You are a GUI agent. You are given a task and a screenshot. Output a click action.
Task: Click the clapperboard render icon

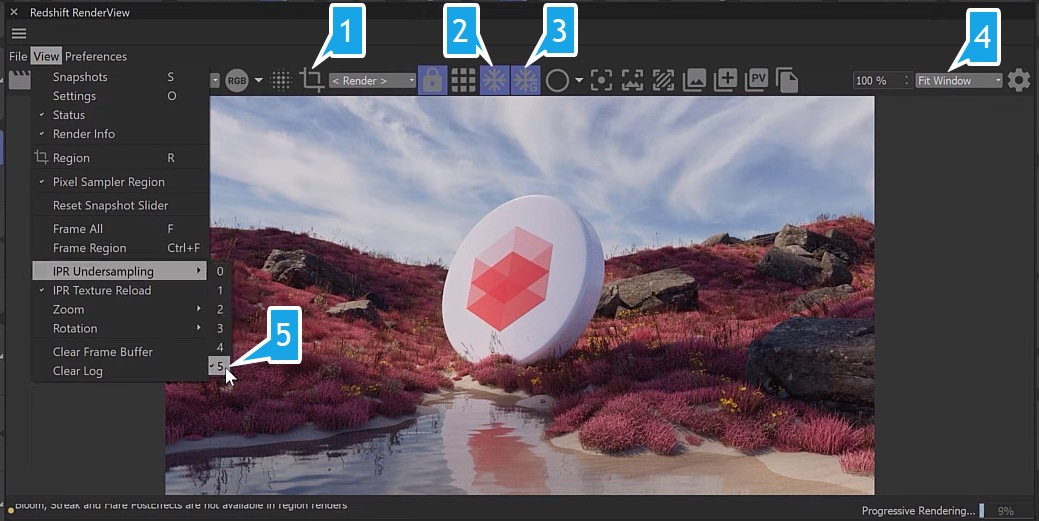click(20, 80)
